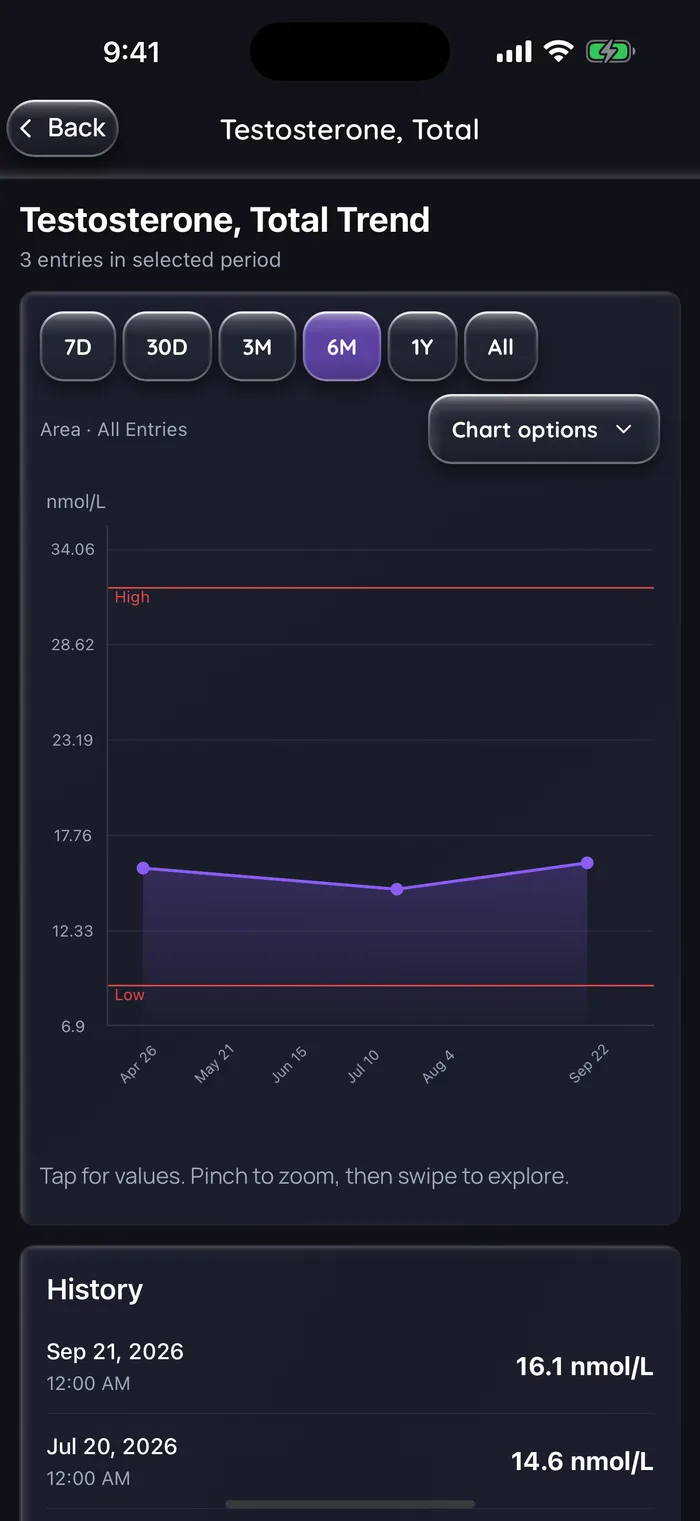The width and height of the screenshot is (700, 1521).
Task: Switch to the 3M range
Action: [257, 347]
